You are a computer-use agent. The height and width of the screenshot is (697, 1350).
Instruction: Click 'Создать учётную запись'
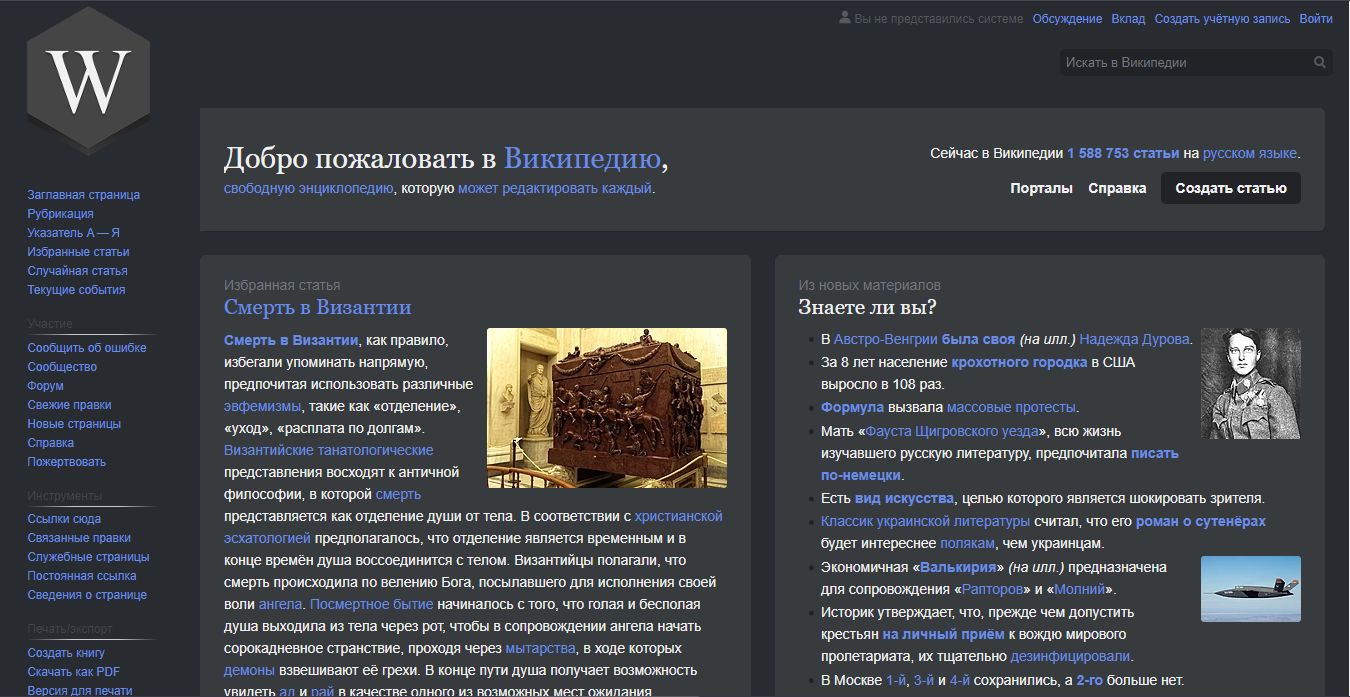(x=1222, y=19)
